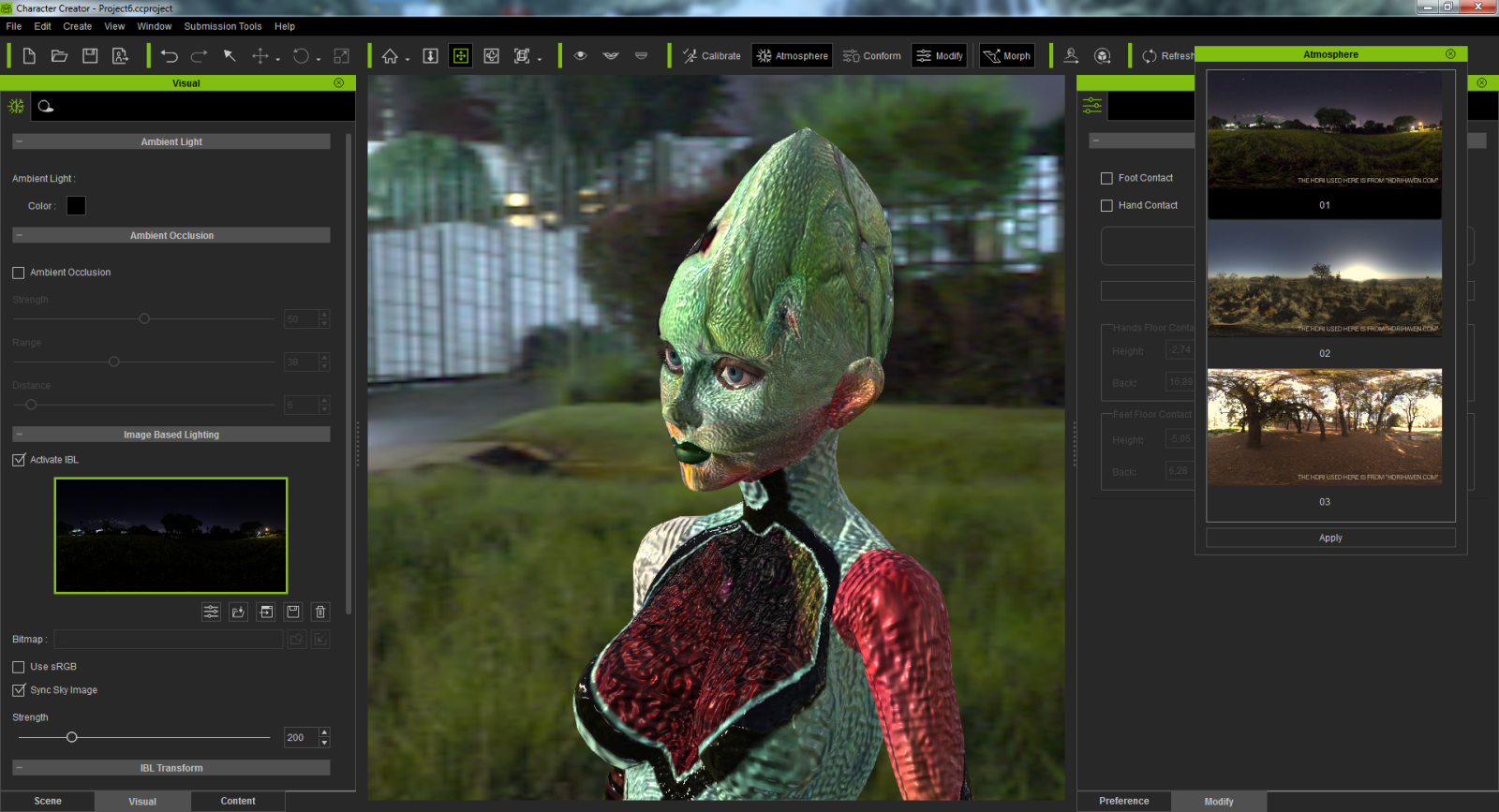Click the export character icon

tap(120, 56)
